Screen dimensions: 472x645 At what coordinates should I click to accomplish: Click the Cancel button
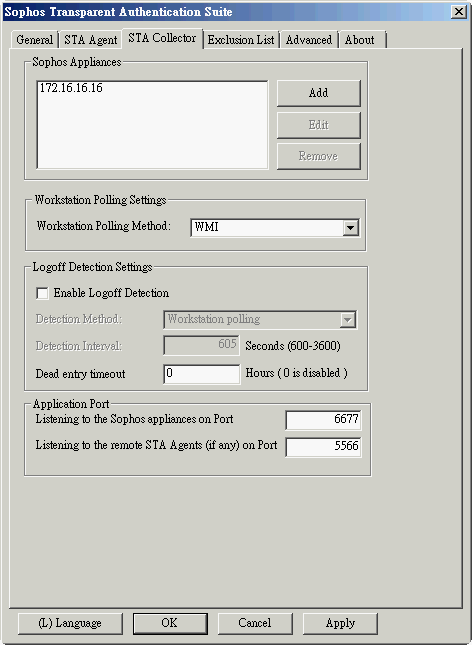click(x=255, y=624)
